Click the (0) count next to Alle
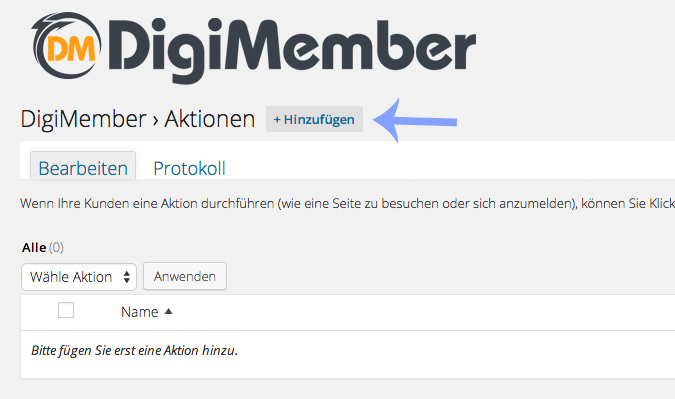This screenshot has height=399, width=675. (x=56, y=247)
